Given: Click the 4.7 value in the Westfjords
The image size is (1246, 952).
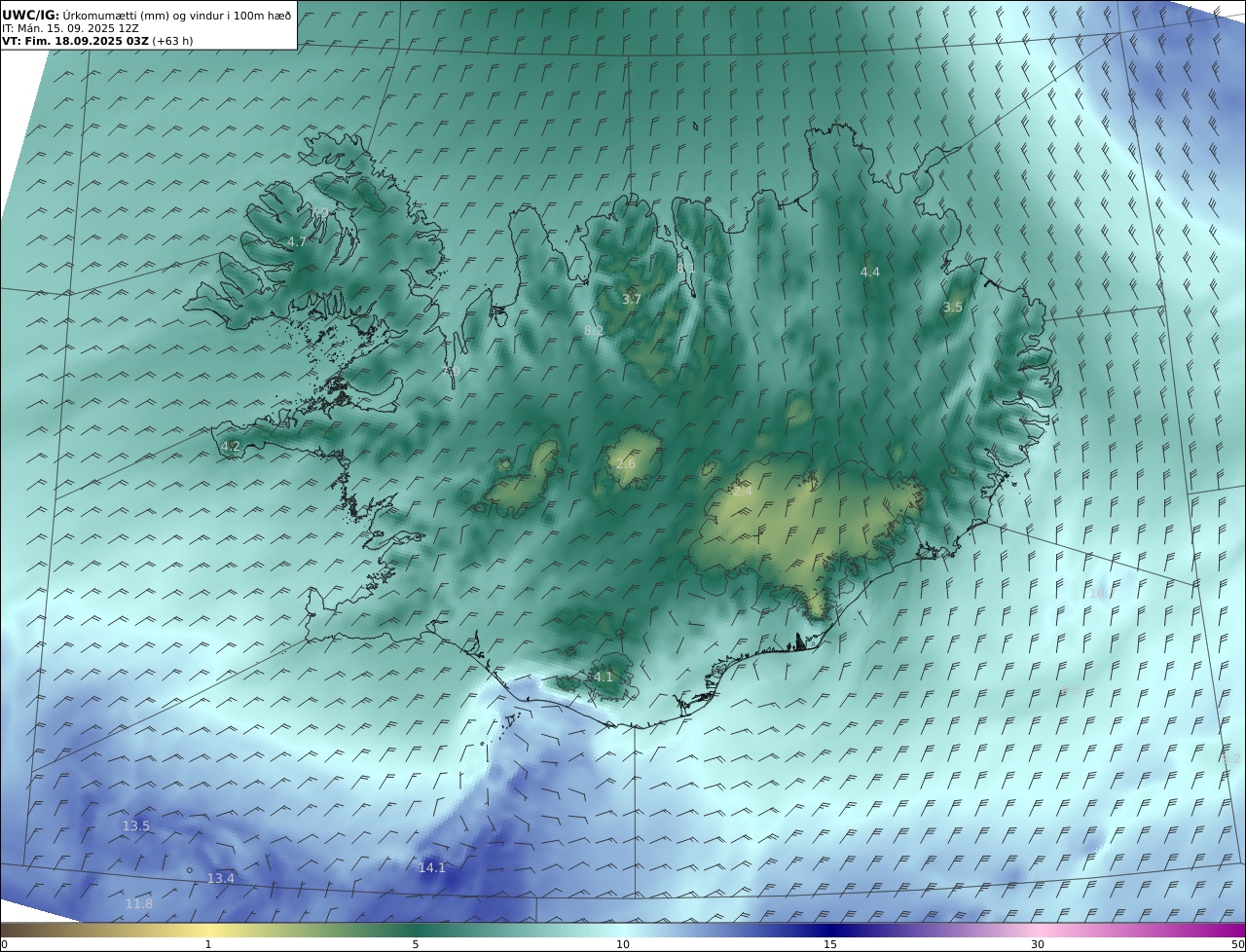Looking at the screenshot, I should click(297, 241).
